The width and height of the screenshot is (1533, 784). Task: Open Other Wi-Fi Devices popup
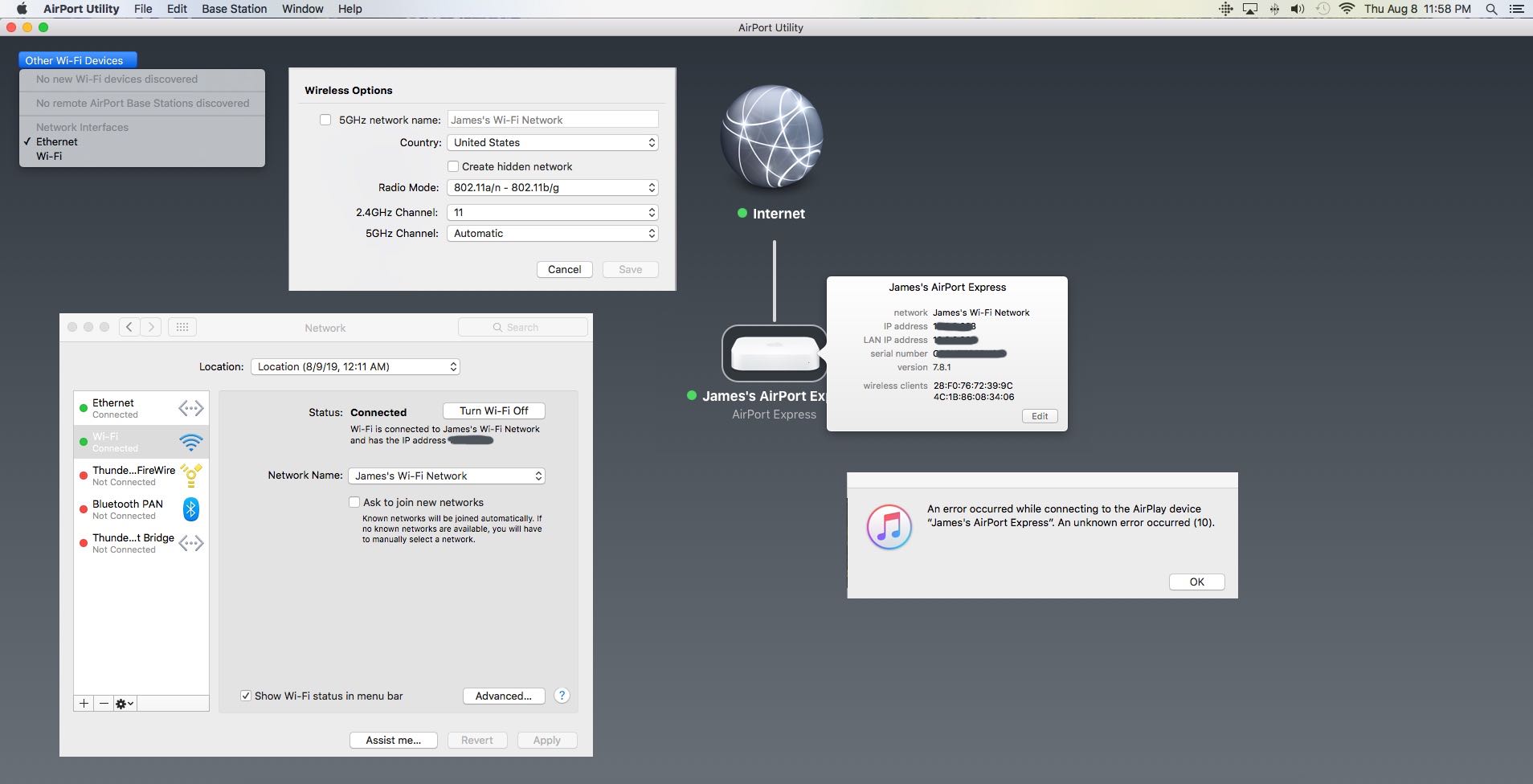pyautogui.click(x=78, y=60)
